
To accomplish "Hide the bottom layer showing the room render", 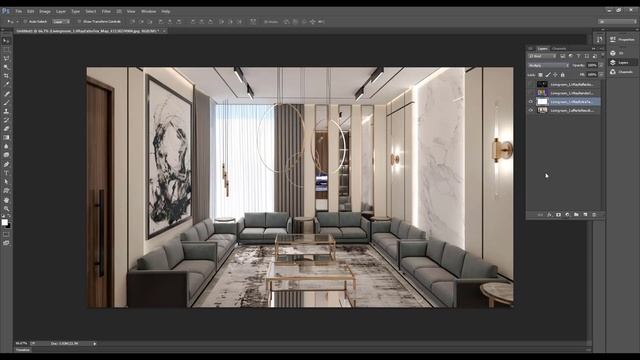I will pyautogui.click(x=531, y=110).
